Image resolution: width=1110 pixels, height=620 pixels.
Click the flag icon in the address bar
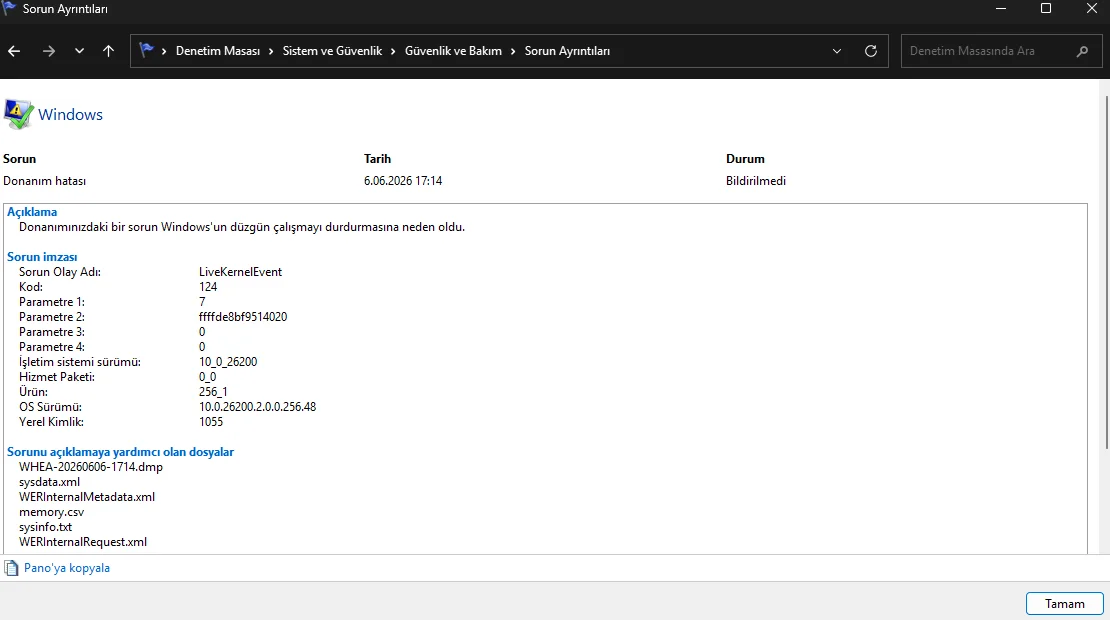147,50
